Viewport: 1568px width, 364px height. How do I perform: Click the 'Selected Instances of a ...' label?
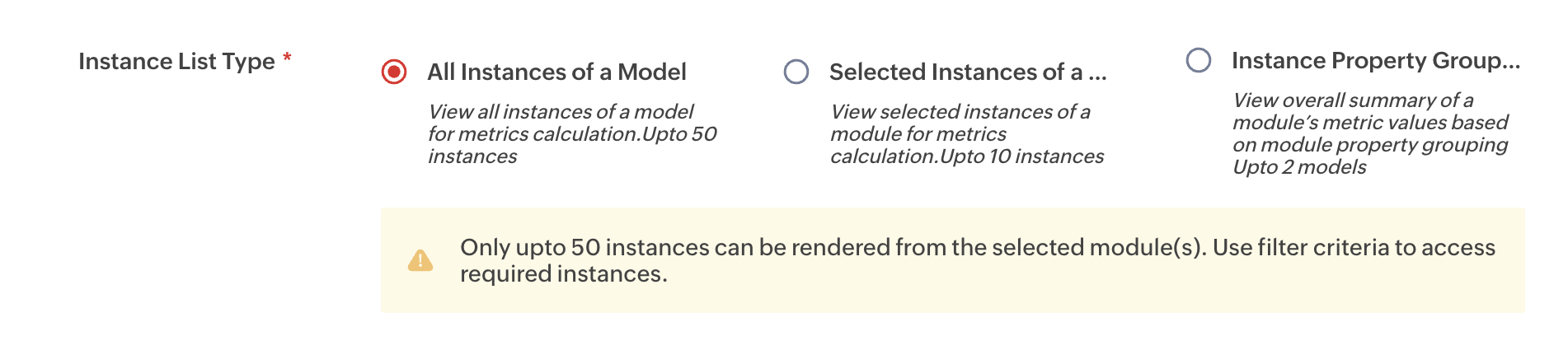coord(956,72)
